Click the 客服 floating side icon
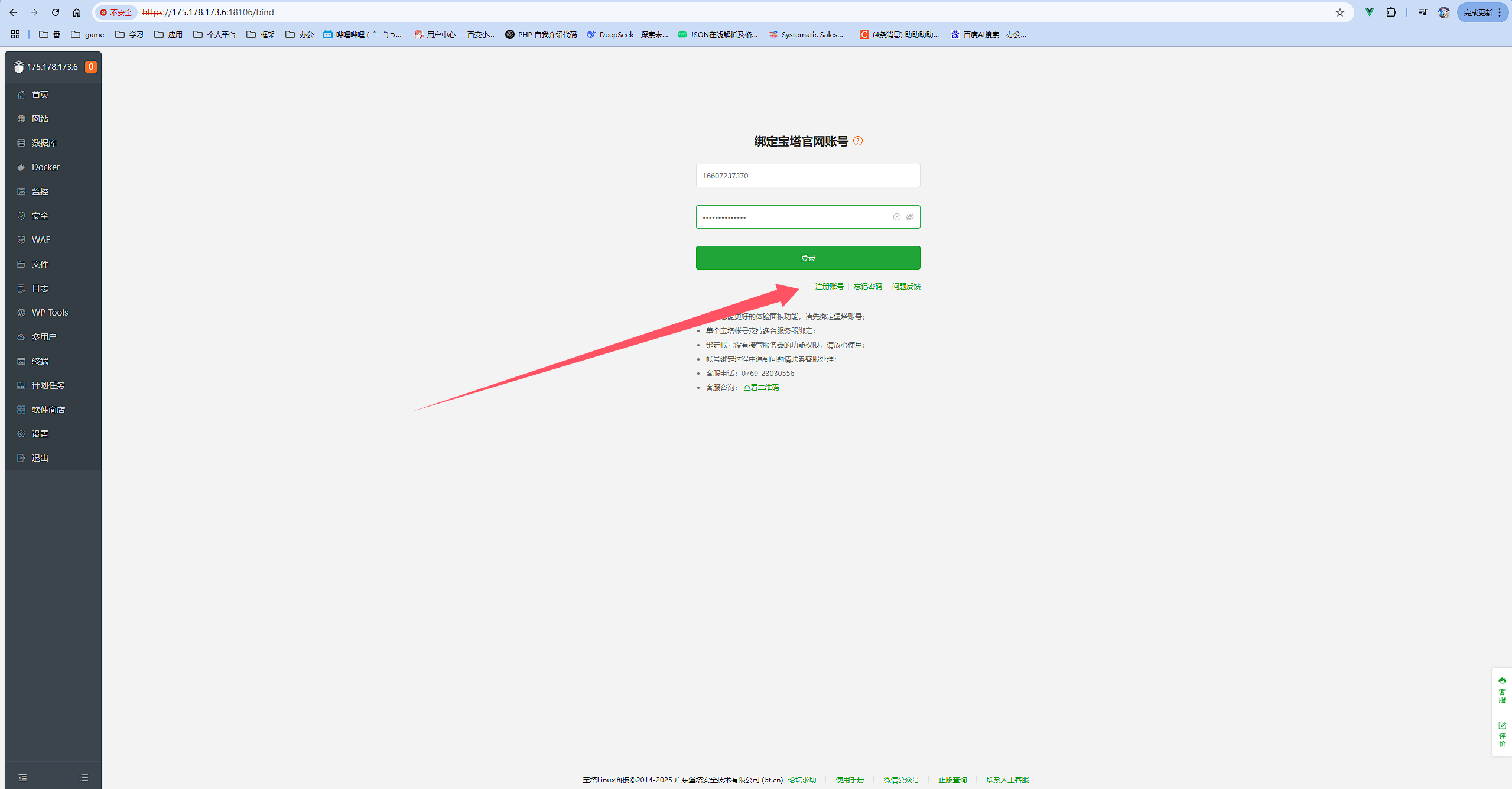 pos(1502,690)
